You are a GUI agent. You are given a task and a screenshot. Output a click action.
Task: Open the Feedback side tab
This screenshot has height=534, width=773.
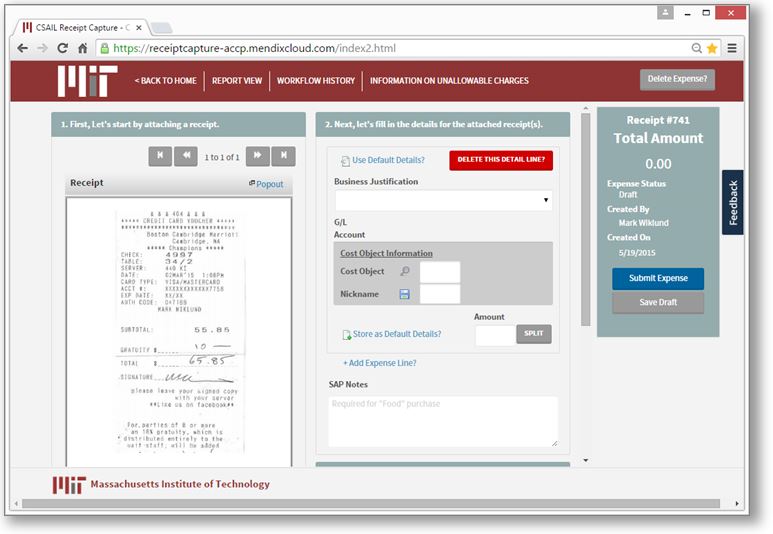tap(733, 202)
